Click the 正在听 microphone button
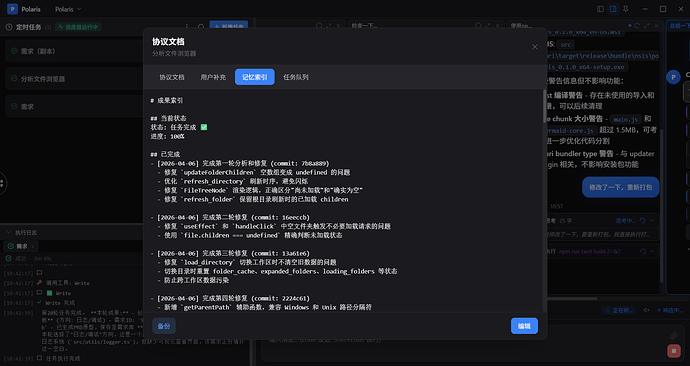690x366 pixels. 619,310
